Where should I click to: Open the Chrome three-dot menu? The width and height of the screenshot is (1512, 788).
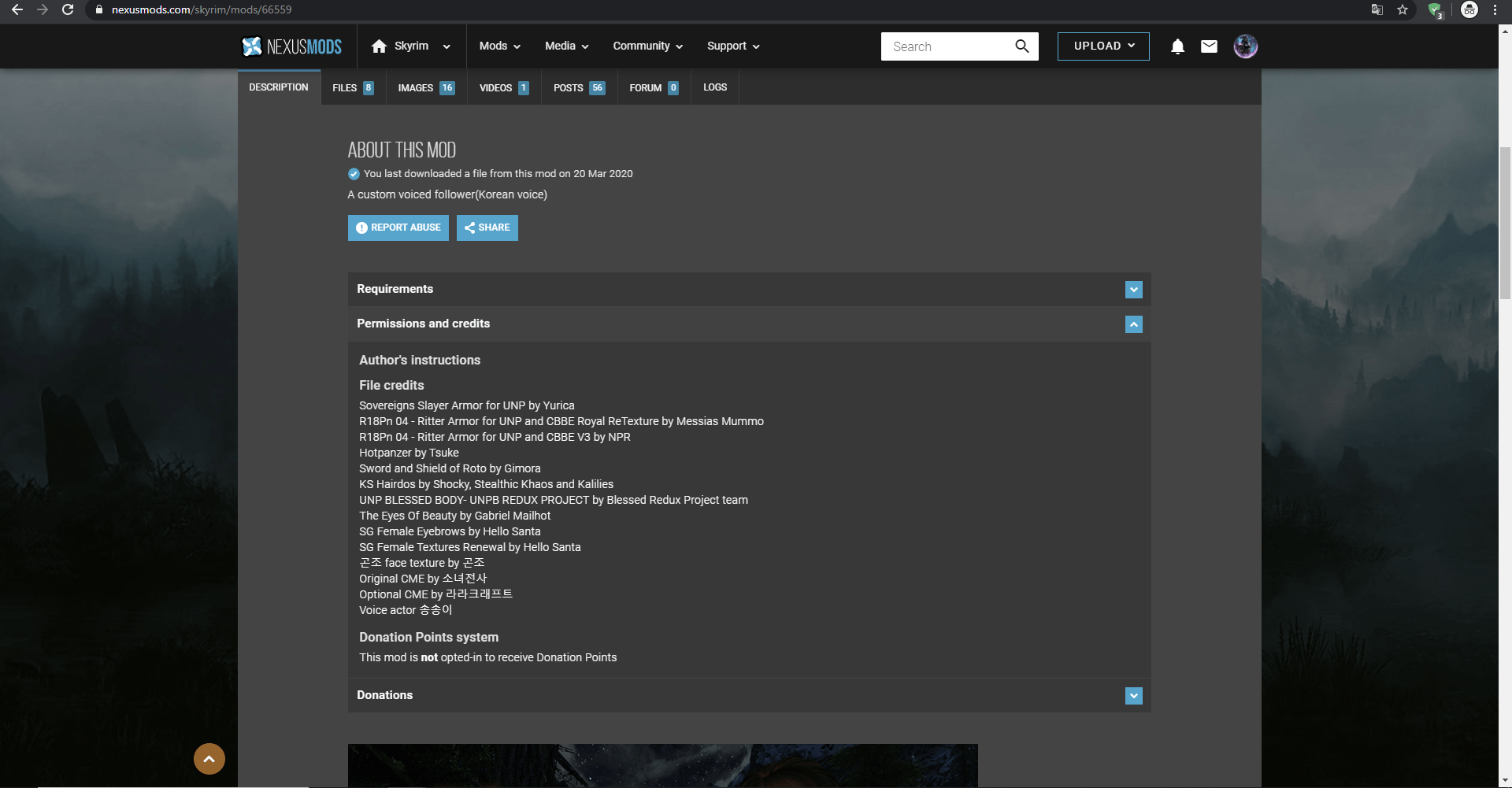(x=1495, y=9)
